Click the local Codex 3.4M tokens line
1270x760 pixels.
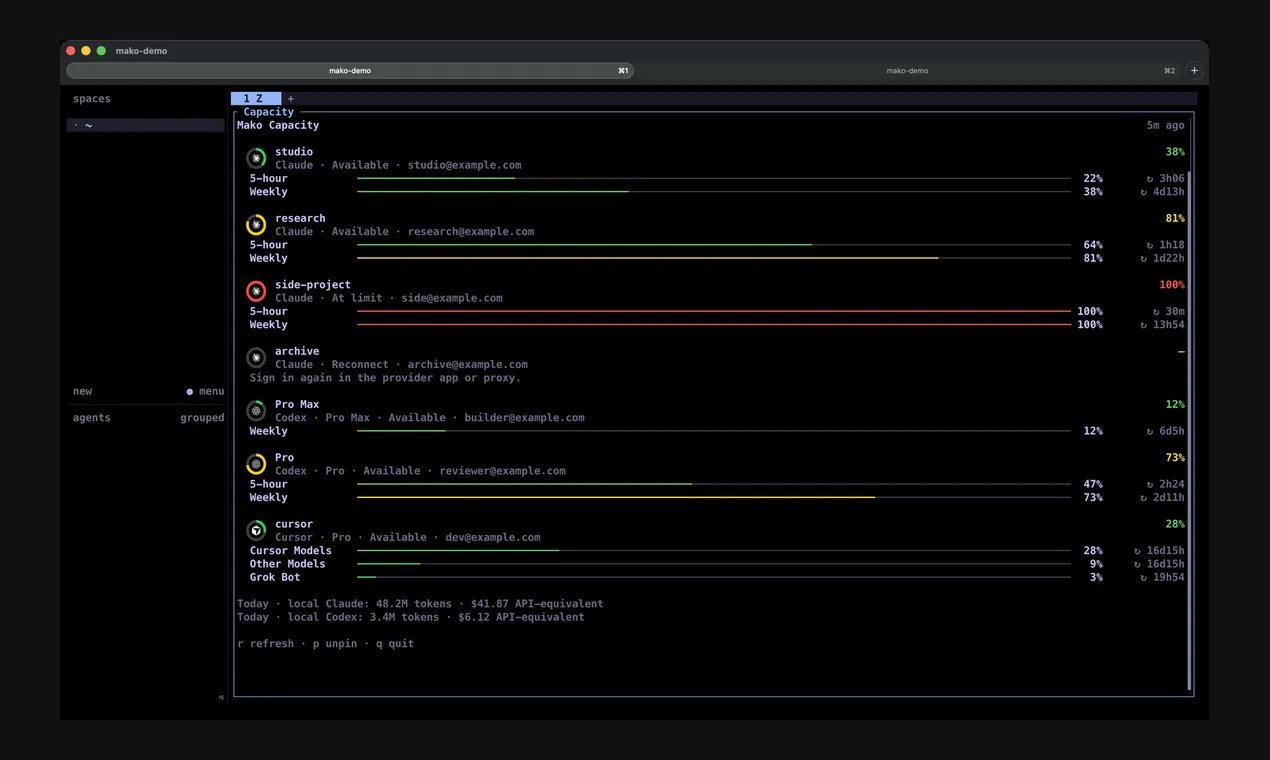(411, 617)
